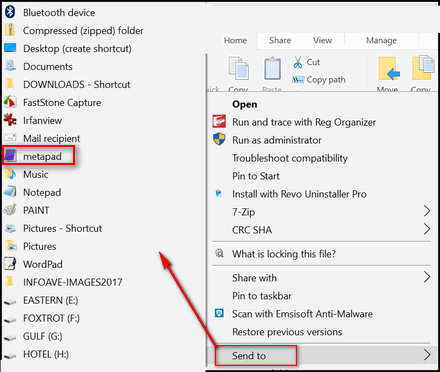440x372 pixels.
Task: Click the Copy path icon in ribbon
Action: (x=298, y=80)
